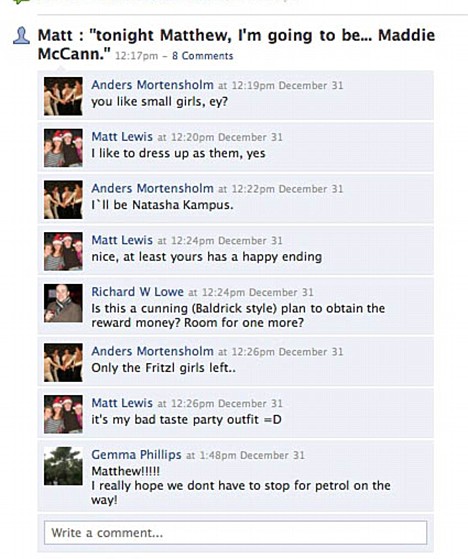Image resolution: width=468 pixels, height=559 pixels.
Task: Open Matt Lewis's name on 12:20pm comment
Action: pyautogui.click(x=122, y=137)
